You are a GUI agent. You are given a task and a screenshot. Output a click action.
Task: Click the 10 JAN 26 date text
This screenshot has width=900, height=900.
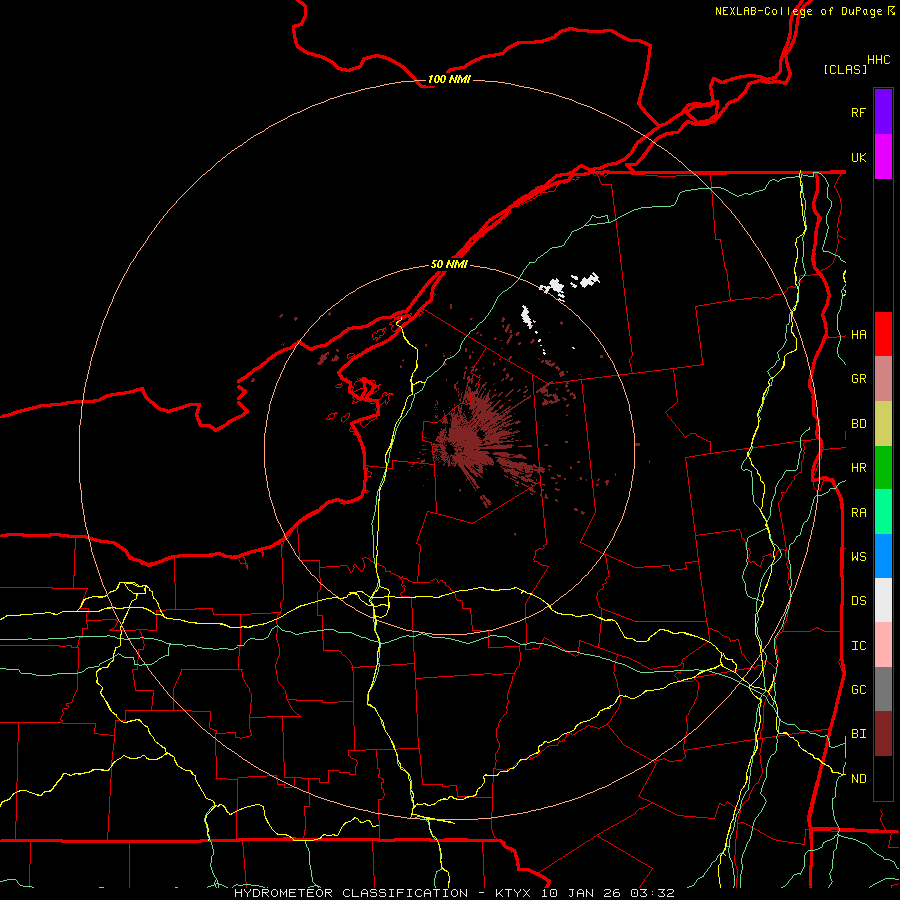582,893
